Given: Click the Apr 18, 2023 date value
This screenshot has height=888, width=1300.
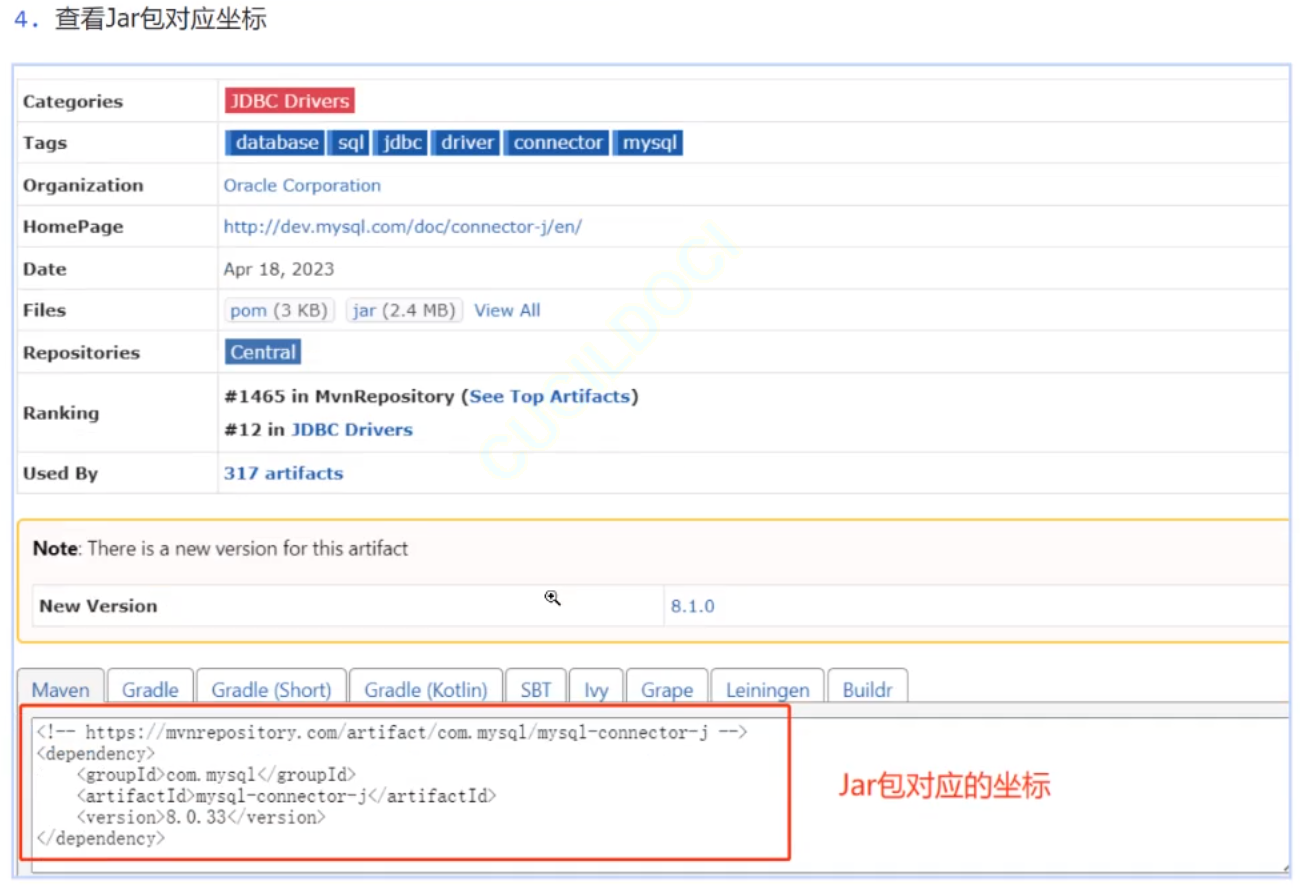Looking at the screenshot, I should (279, 269).
